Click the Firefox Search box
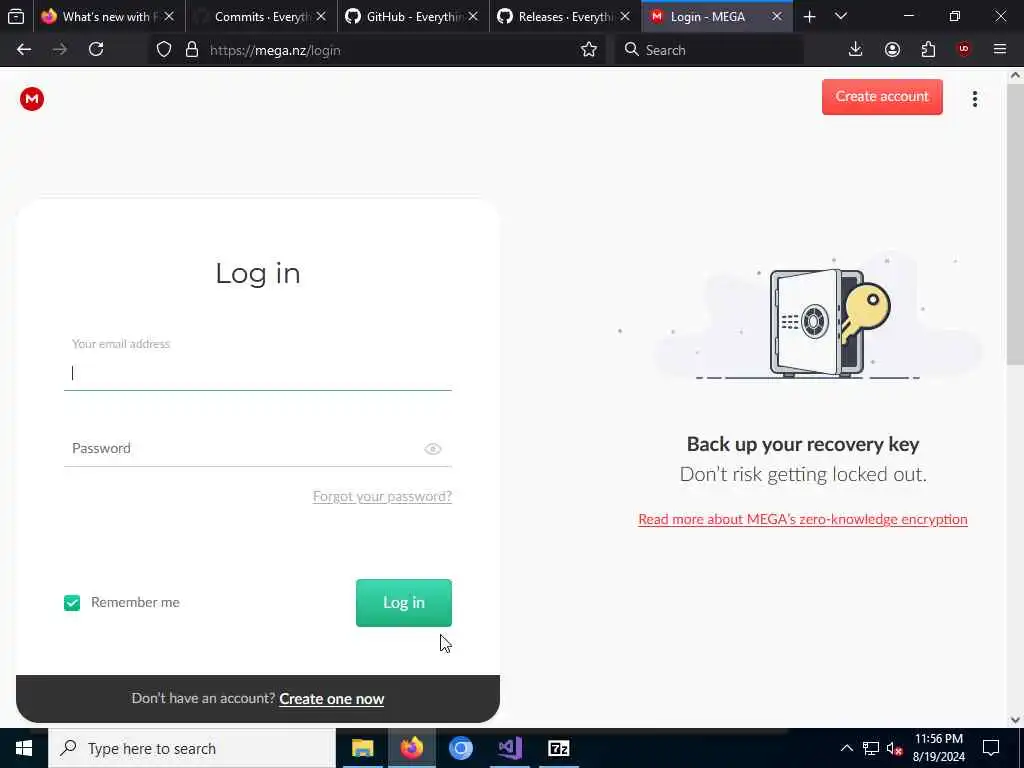1024x768 pixels. [709, 50]
